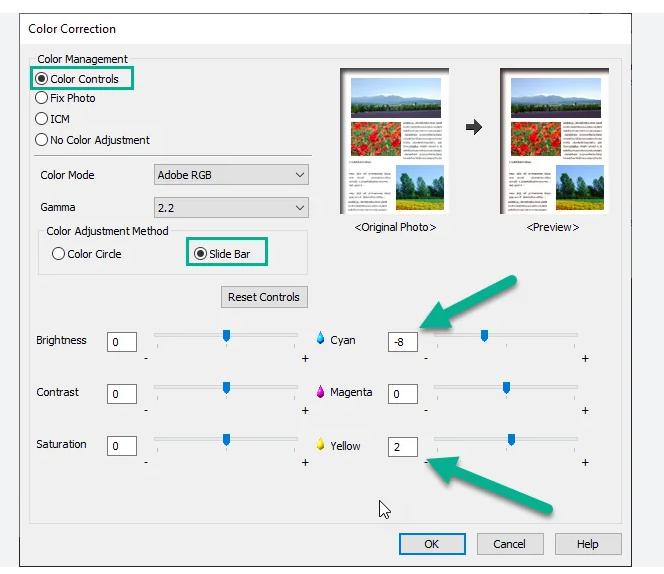Focus the Yellow value input field

(402, 446)
